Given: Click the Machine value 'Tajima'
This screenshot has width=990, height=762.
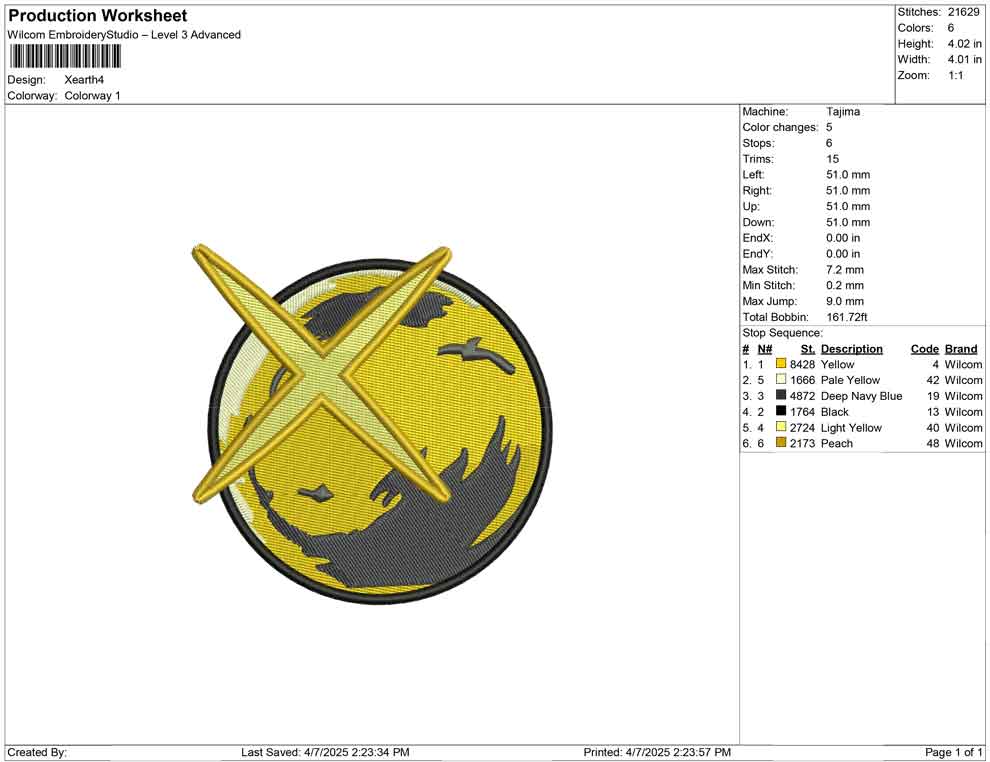Looking at the screenshot, I should (843, 112).
